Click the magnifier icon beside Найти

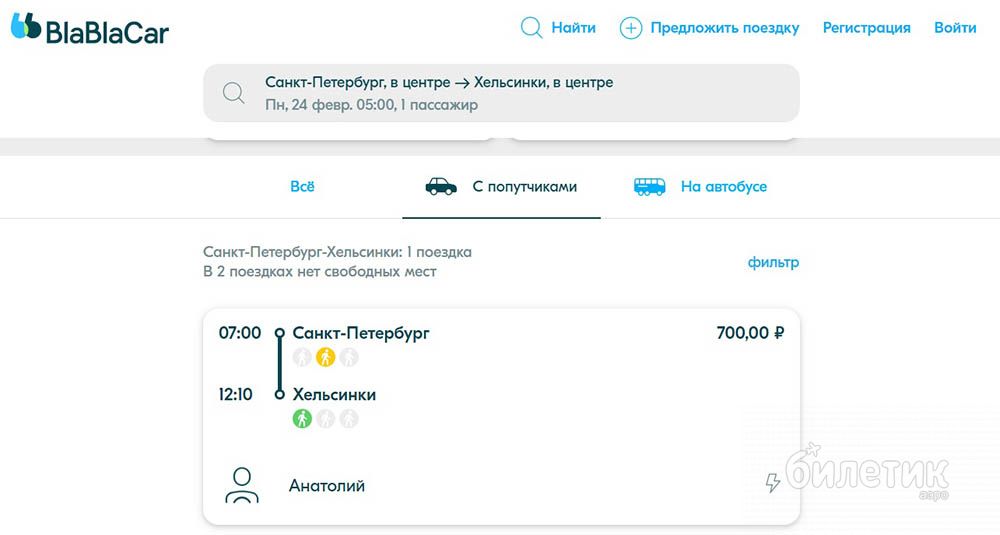point(532,28)
